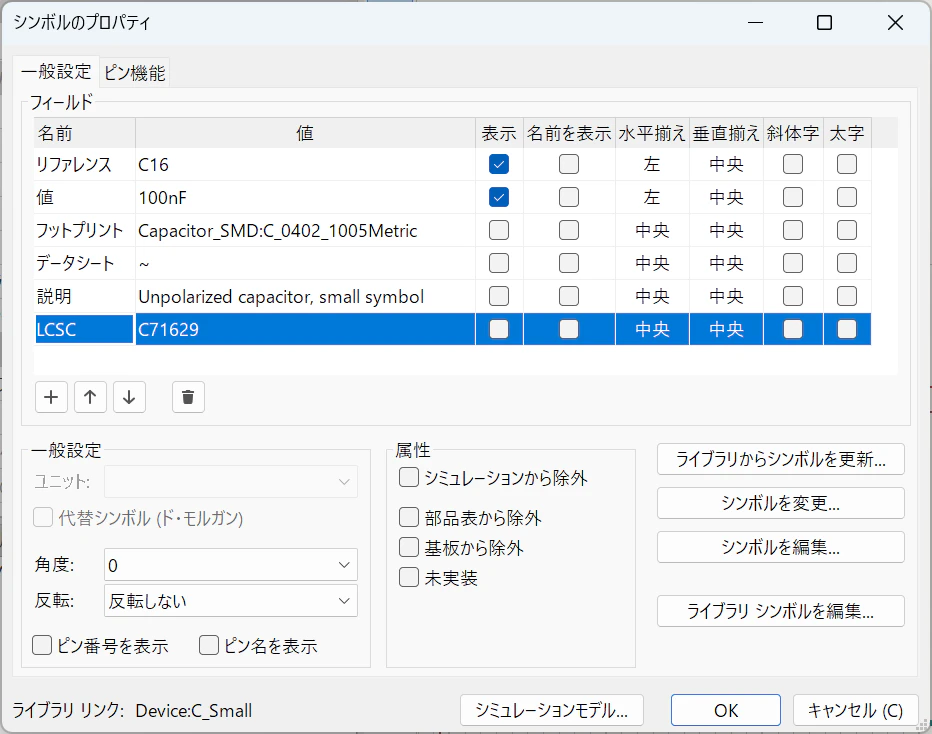Open the シミュレーションモデル dialog

552,710
